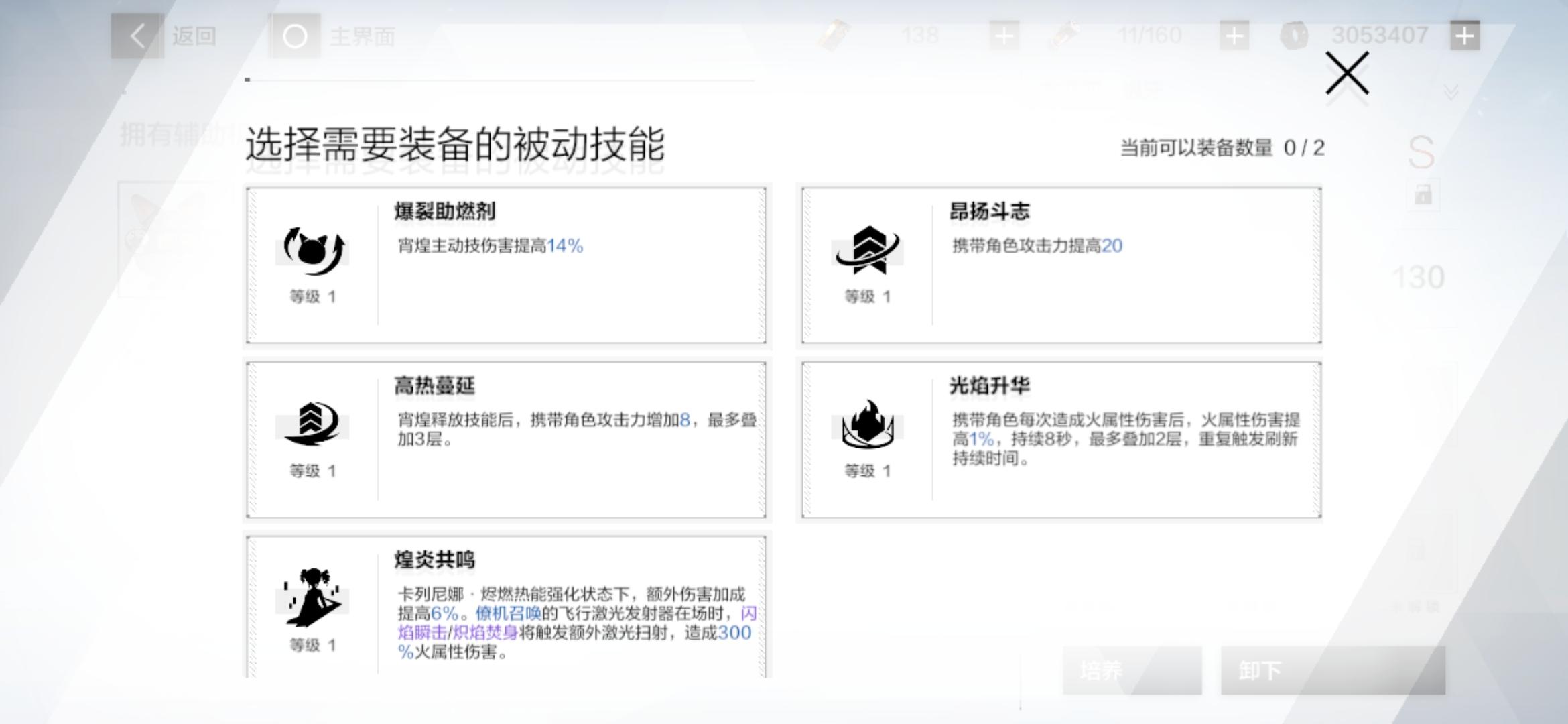Image resolution: width=1568 pixels, height=724 pixels.
Task: Click the 僚机召唤 link in 煌炎共鸣 description
Action: (x=508, y=613)
